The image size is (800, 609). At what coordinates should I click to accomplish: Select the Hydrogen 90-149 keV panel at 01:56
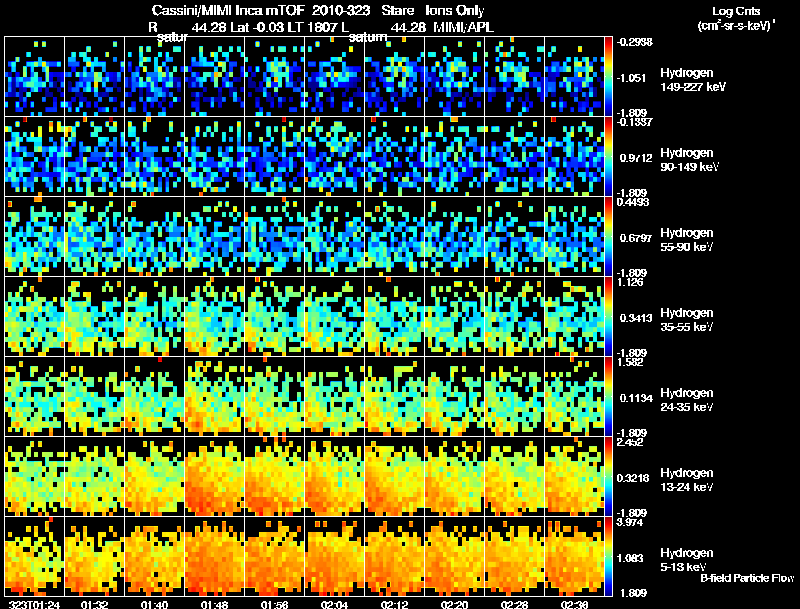point(274,157)
